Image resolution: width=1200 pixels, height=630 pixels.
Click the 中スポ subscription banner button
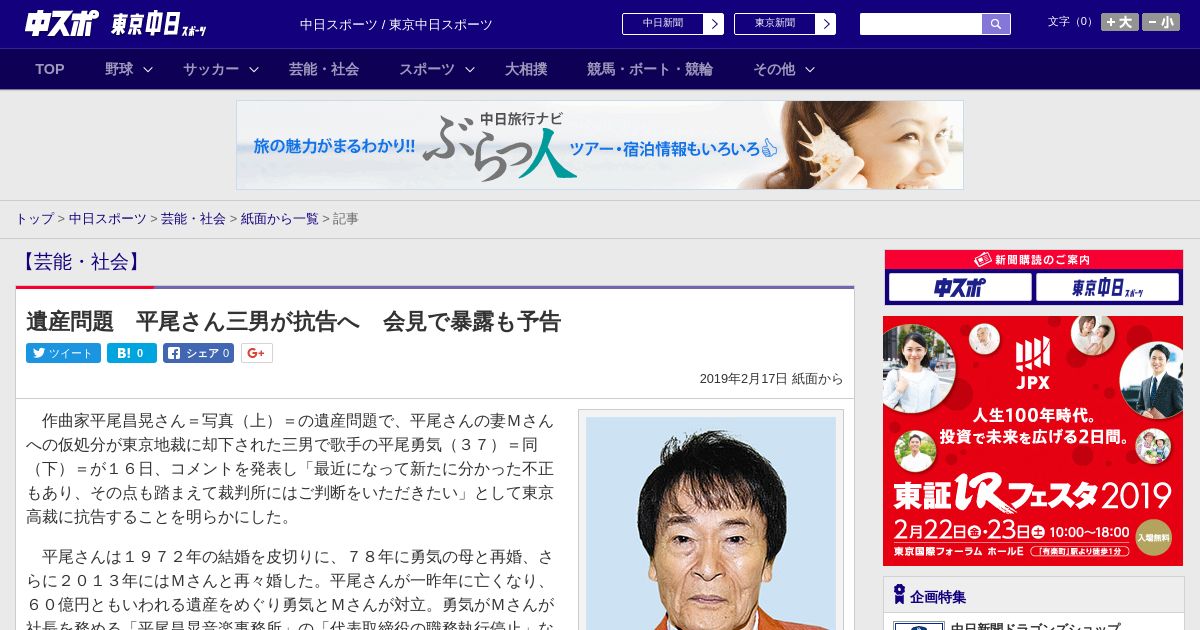[959, 288]
